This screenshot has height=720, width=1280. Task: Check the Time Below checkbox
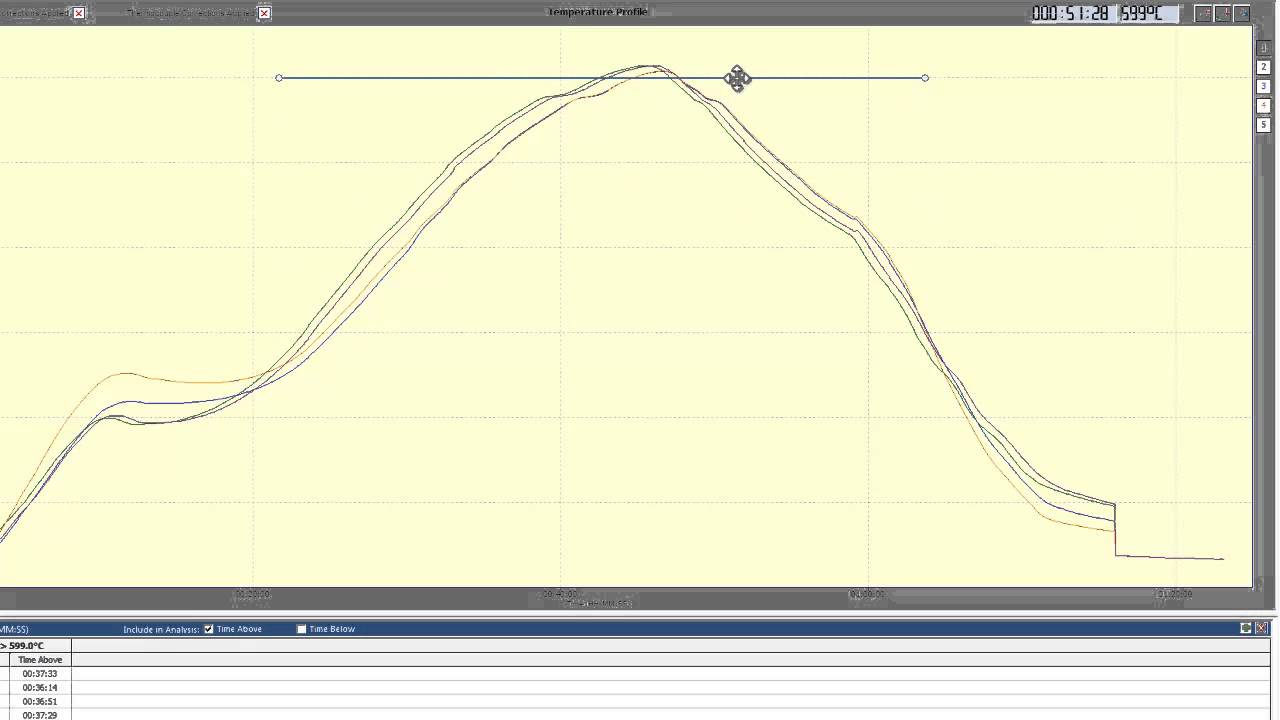tap(302, 629)
